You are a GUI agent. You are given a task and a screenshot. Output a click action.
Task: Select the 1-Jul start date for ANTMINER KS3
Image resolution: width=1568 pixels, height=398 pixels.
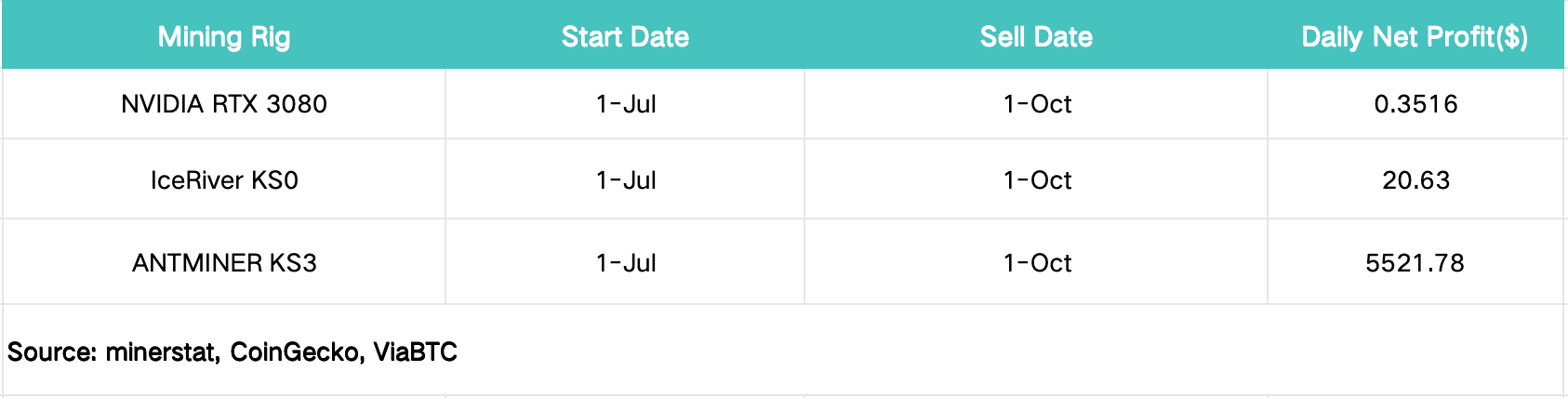pos(626,263)
